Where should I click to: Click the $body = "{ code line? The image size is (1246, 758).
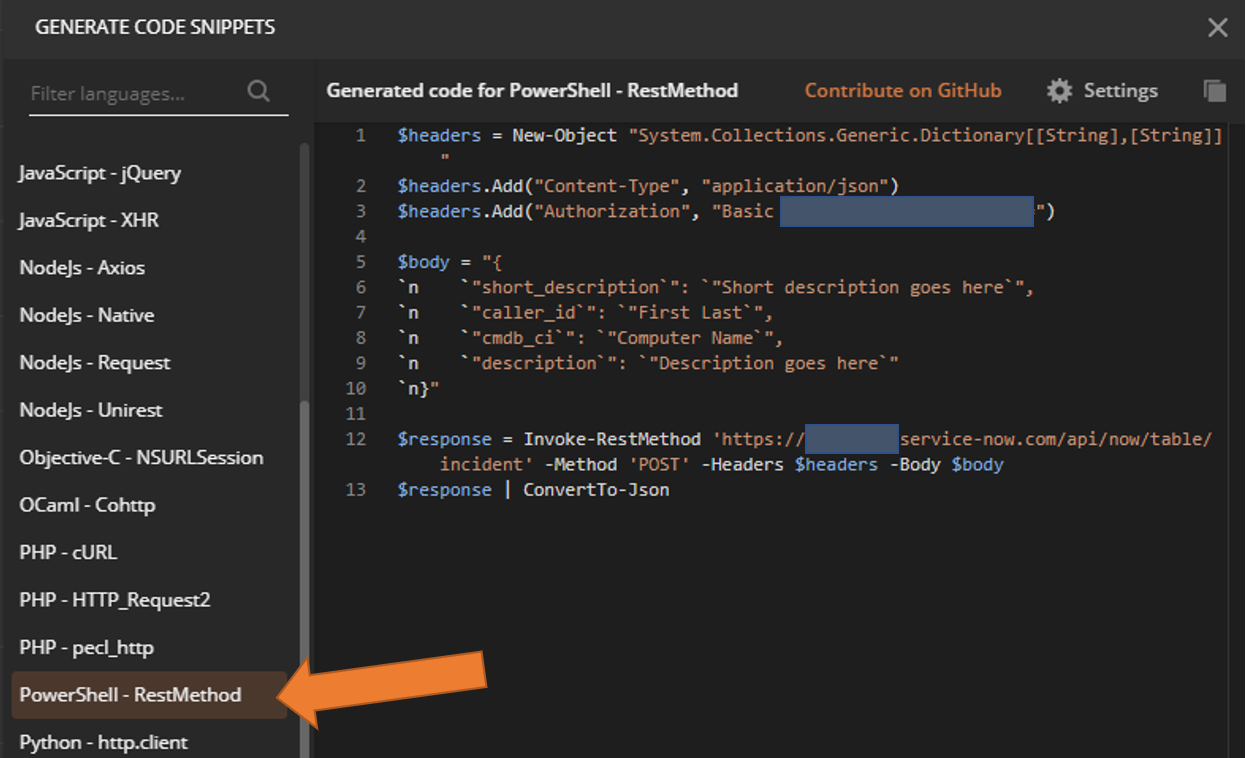[449, 262]
